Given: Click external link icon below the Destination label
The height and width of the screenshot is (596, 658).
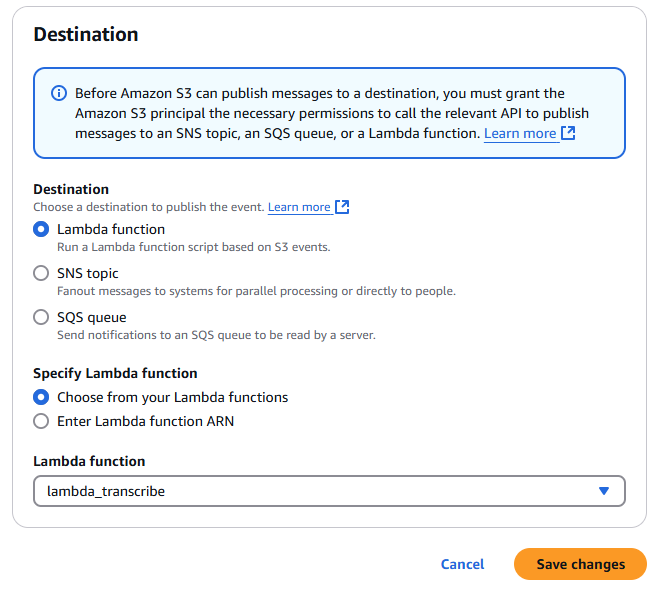Looking at the screenshot, I should tap(342, 207).
